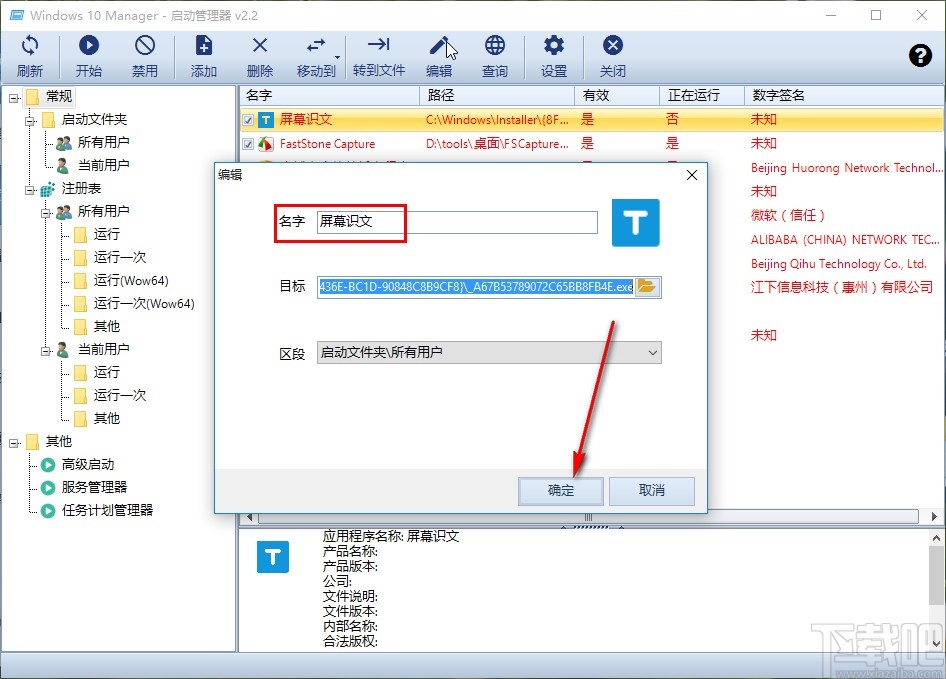The height and width of the screenshot is (679, 946).
Task: Click the 开始 (Start) toolbar icon
Action: pyautogui.click(x=88, y=55)
